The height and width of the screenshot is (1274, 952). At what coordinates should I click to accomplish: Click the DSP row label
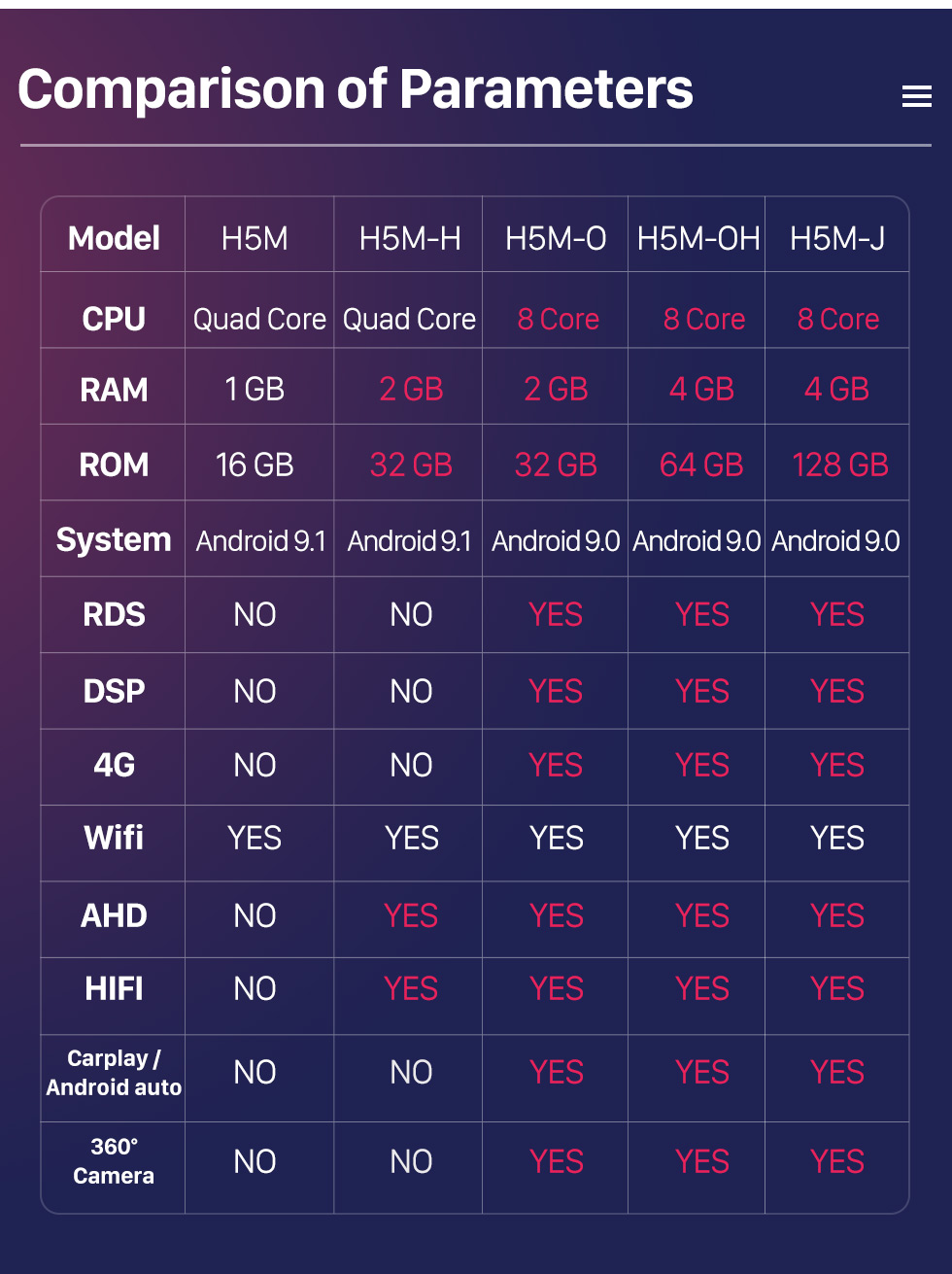[x=114, y=691]
